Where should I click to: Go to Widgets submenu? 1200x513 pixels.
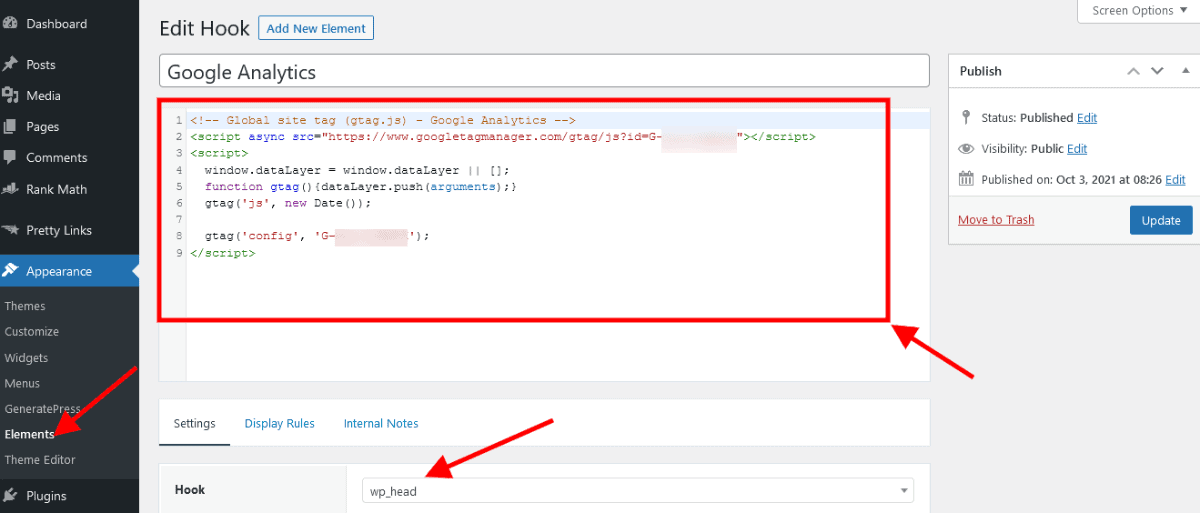26,357
